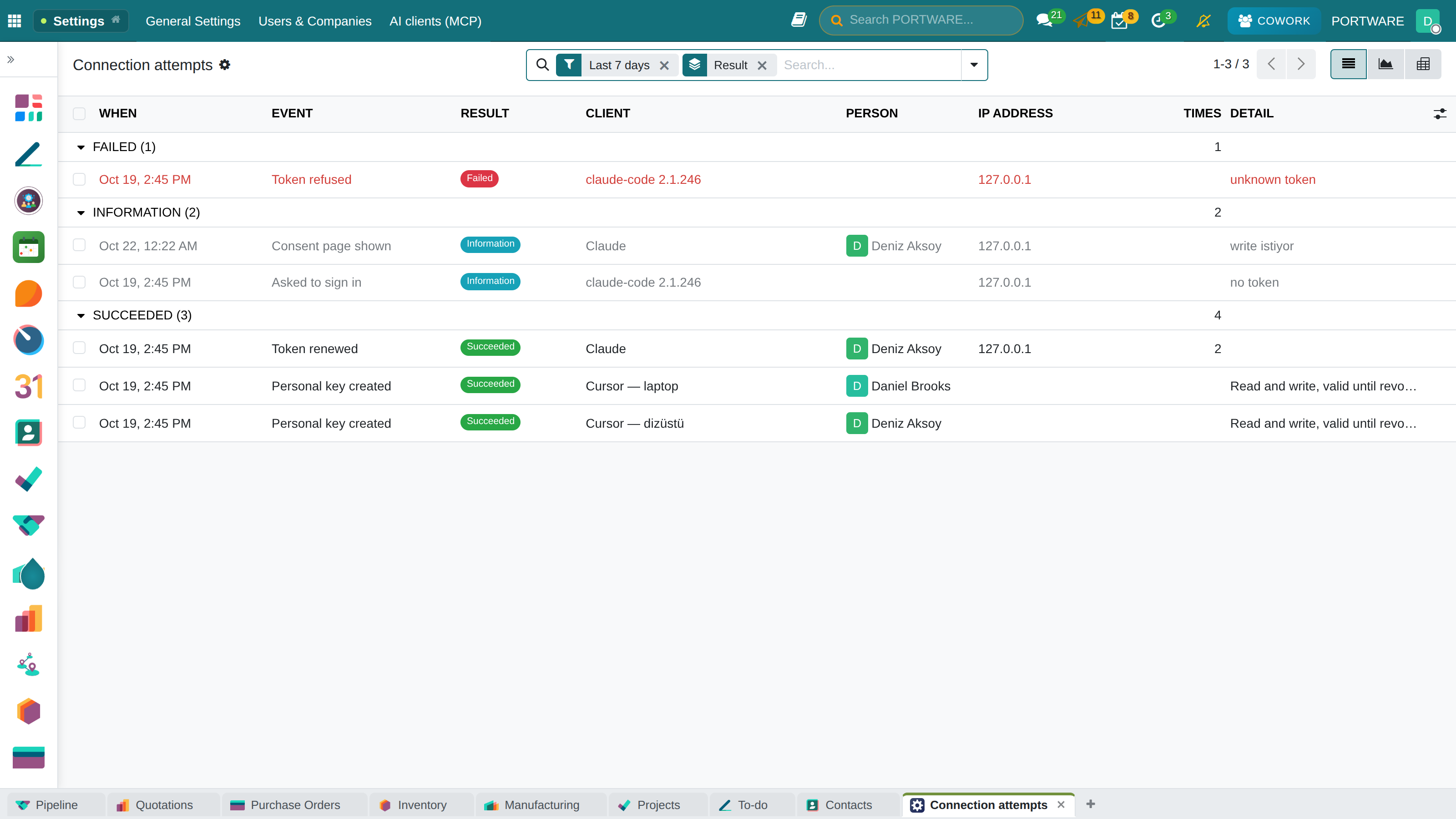The height and width of the screenshot is (819, 1456).
Task: Open the search filters dropdown arrow
Action: [x=974, y=65]
